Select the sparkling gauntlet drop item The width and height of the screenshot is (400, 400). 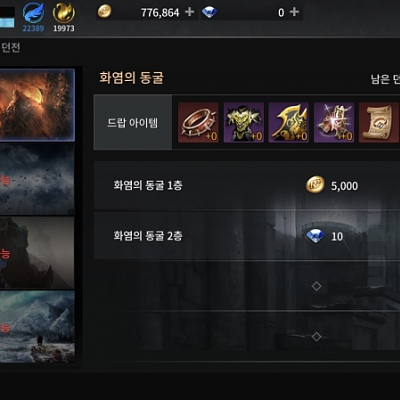click(334, 122)
